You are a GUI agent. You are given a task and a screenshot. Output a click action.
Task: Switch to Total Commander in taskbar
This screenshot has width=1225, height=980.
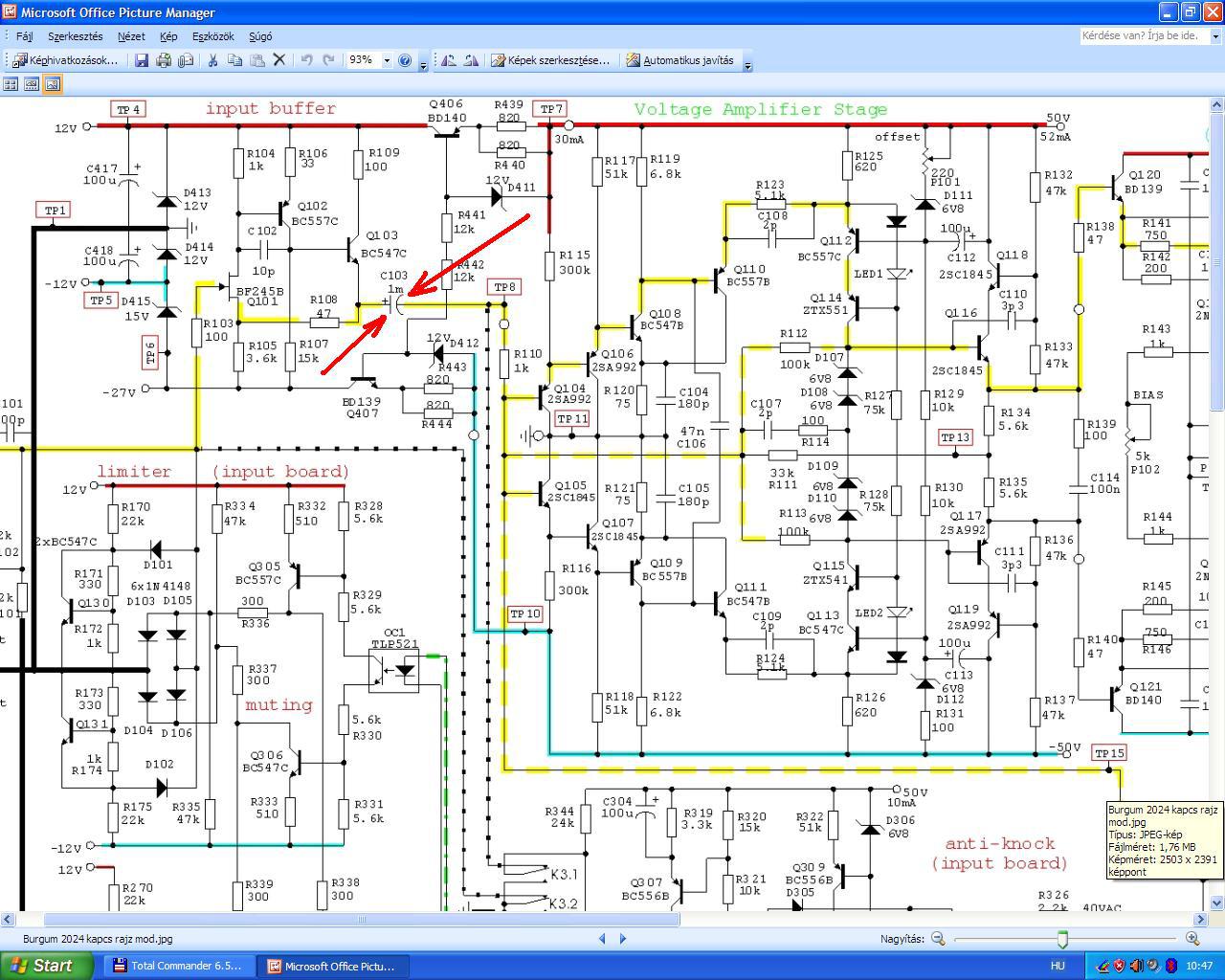click(178, 966)
